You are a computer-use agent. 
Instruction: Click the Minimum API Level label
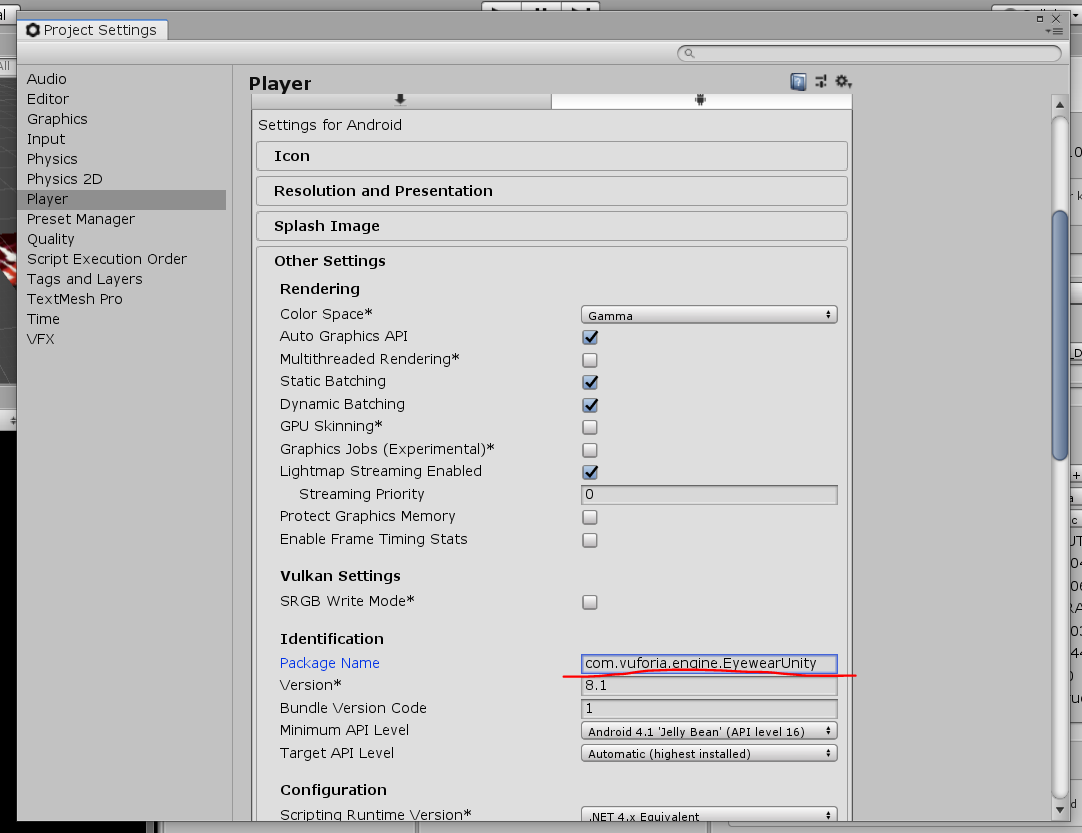pos(344,730)
